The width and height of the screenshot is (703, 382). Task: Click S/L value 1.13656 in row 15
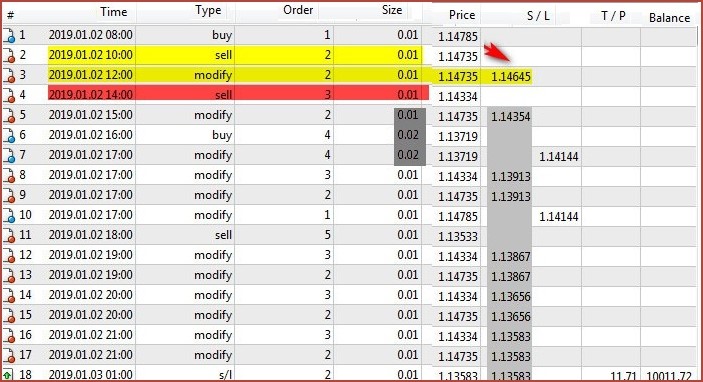tap(511, 317)
